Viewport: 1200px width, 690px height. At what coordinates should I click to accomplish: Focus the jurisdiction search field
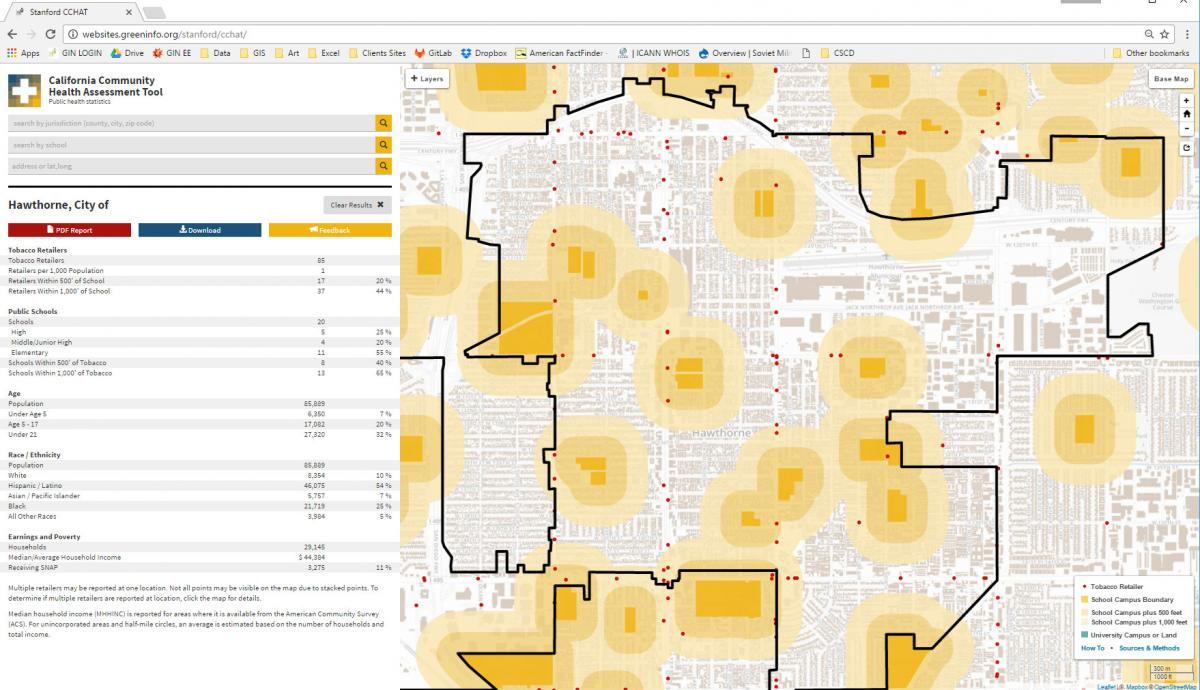coord(191,123)
